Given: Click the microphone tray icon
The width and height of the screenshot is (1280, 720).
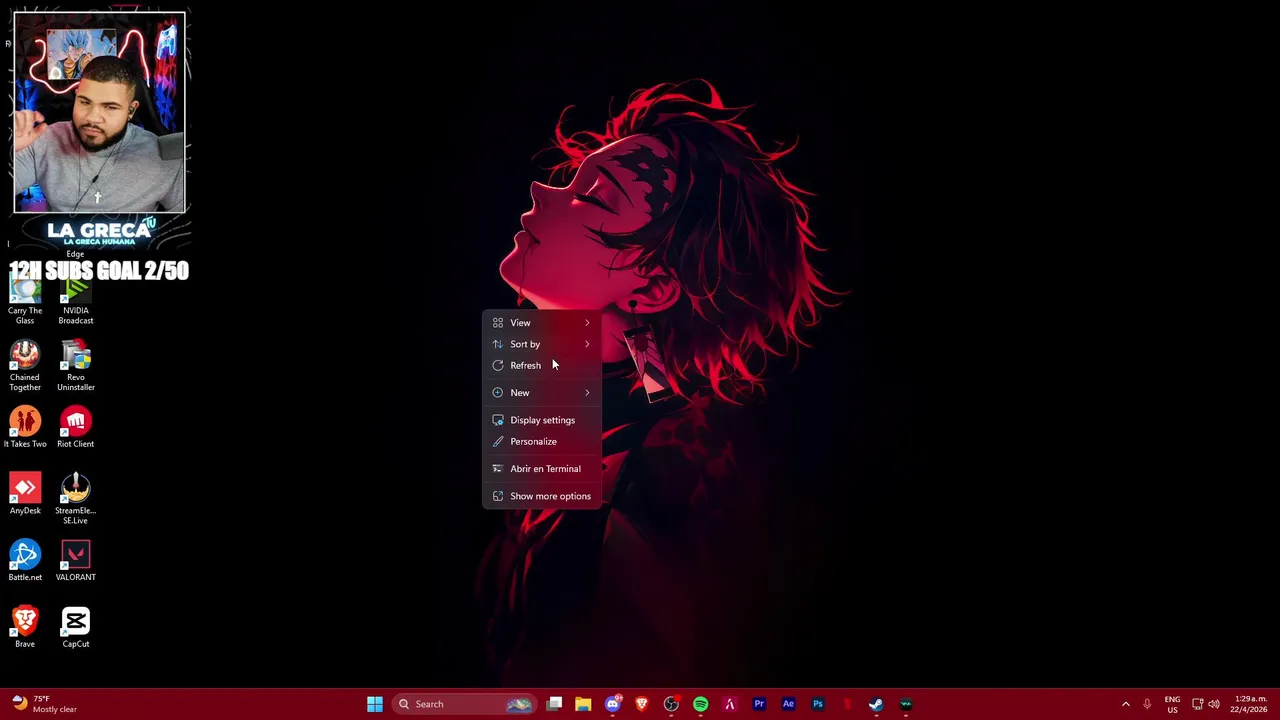Looking at the screenshot, I should click(x=1147, y=704).
